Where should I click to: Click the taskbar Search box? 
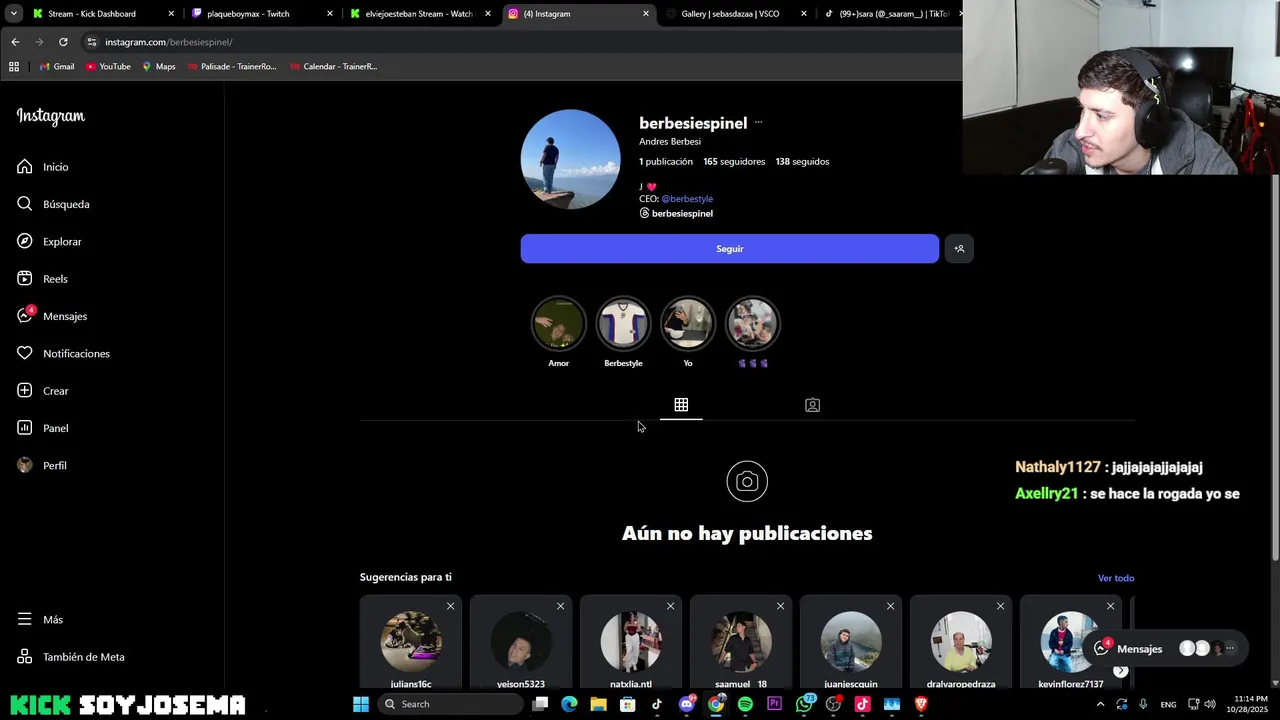451,704
